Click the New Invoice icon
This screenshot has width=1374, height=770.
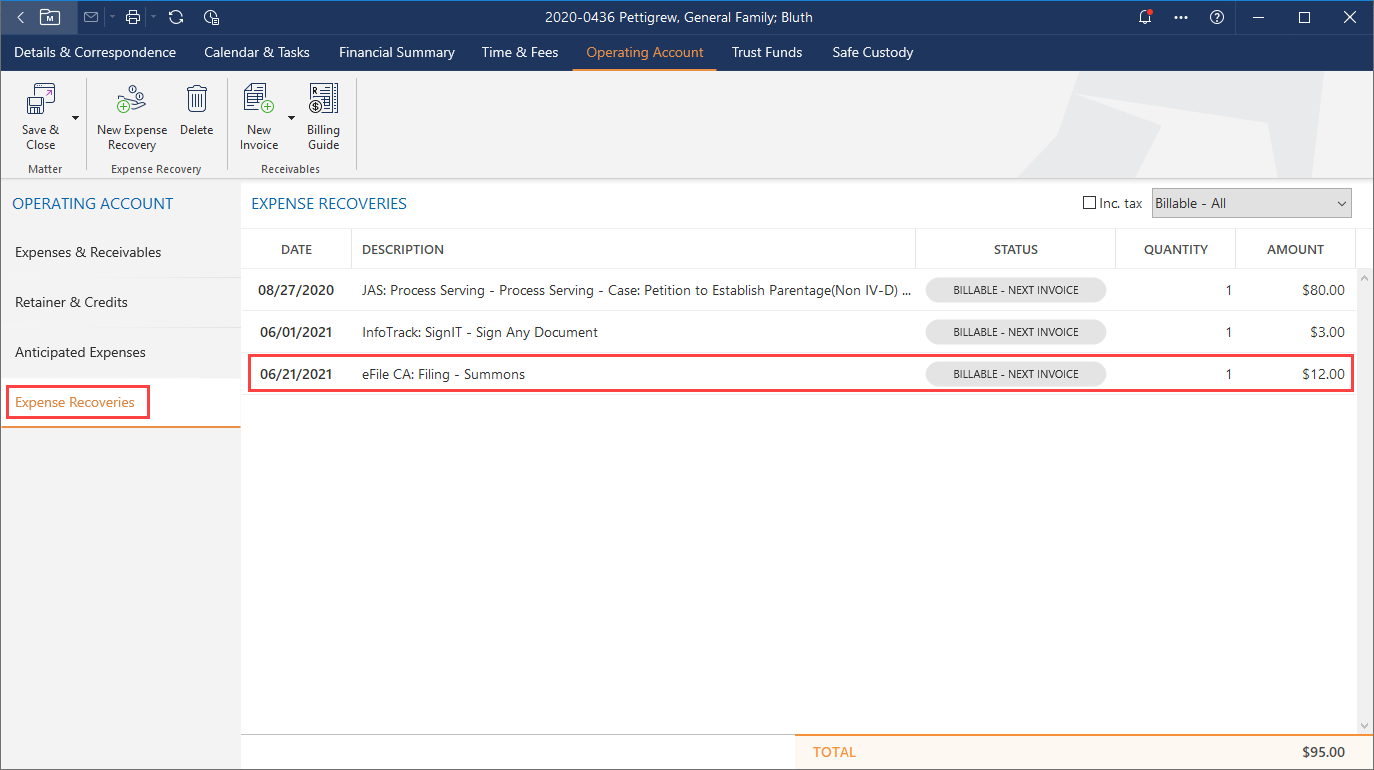pos(258,98)
